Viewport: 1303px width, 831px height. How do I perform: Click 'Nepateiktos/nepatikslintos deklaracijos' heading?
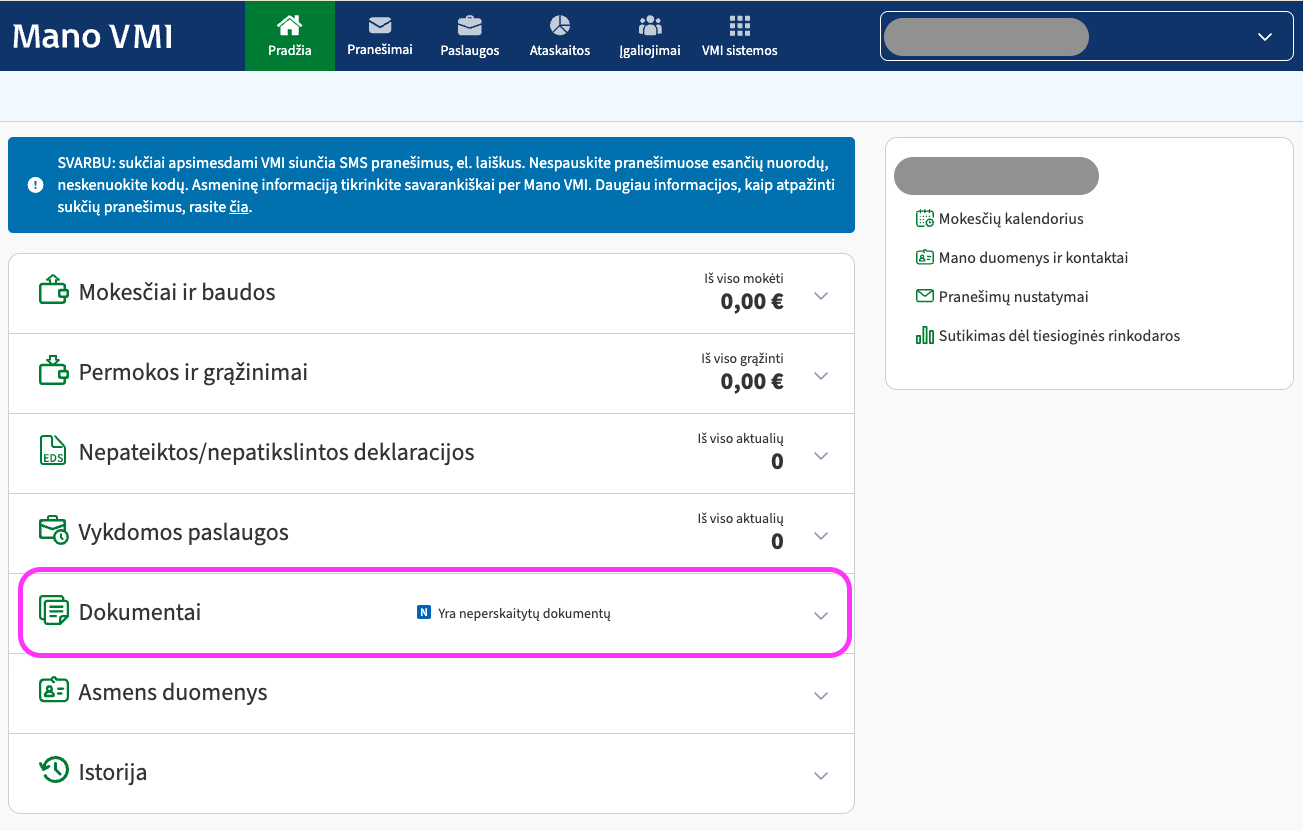(x=277, y=452)
